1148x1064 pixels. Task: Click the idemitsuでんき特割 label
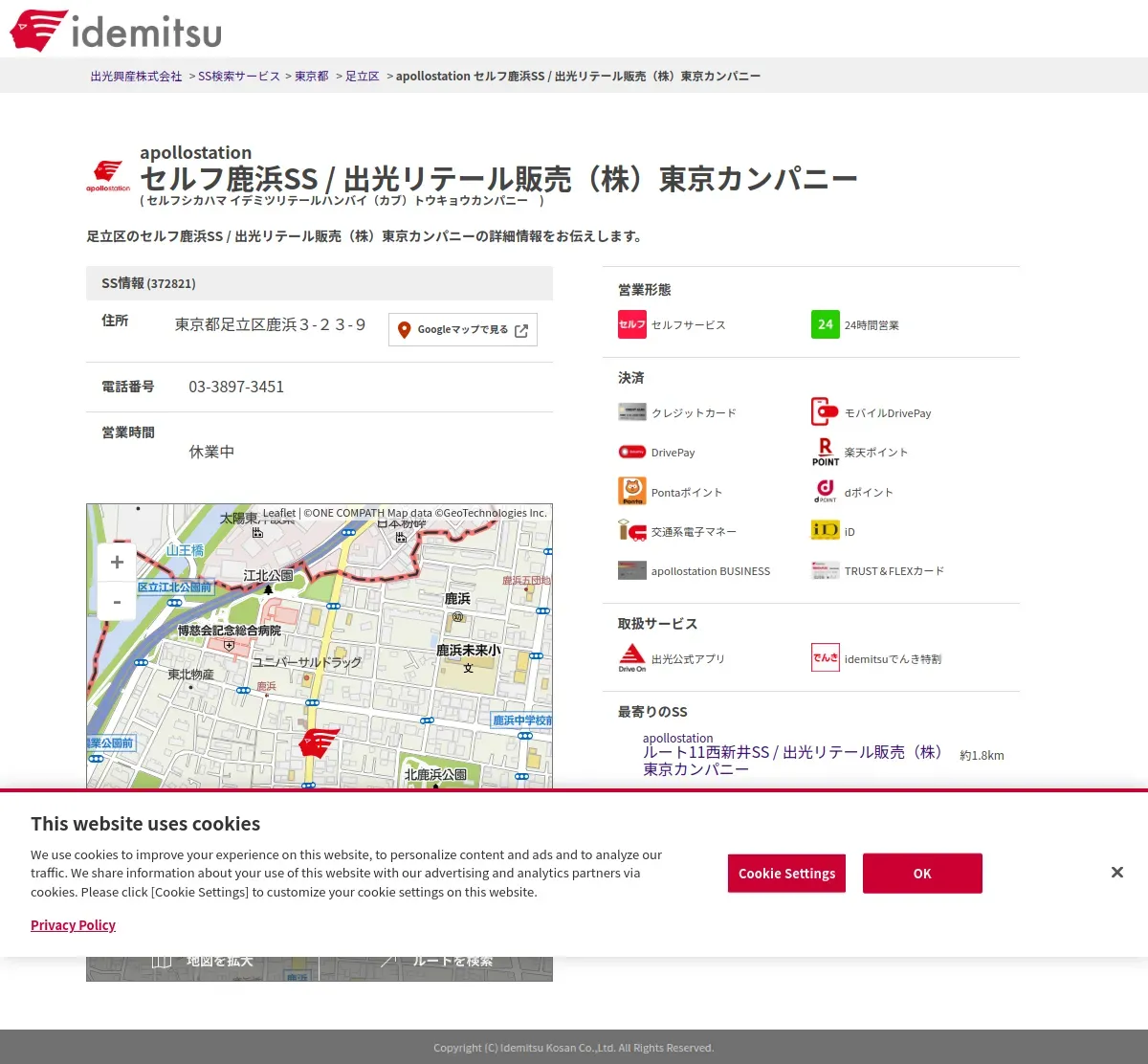pyautogui.click(x=893, y=659)
